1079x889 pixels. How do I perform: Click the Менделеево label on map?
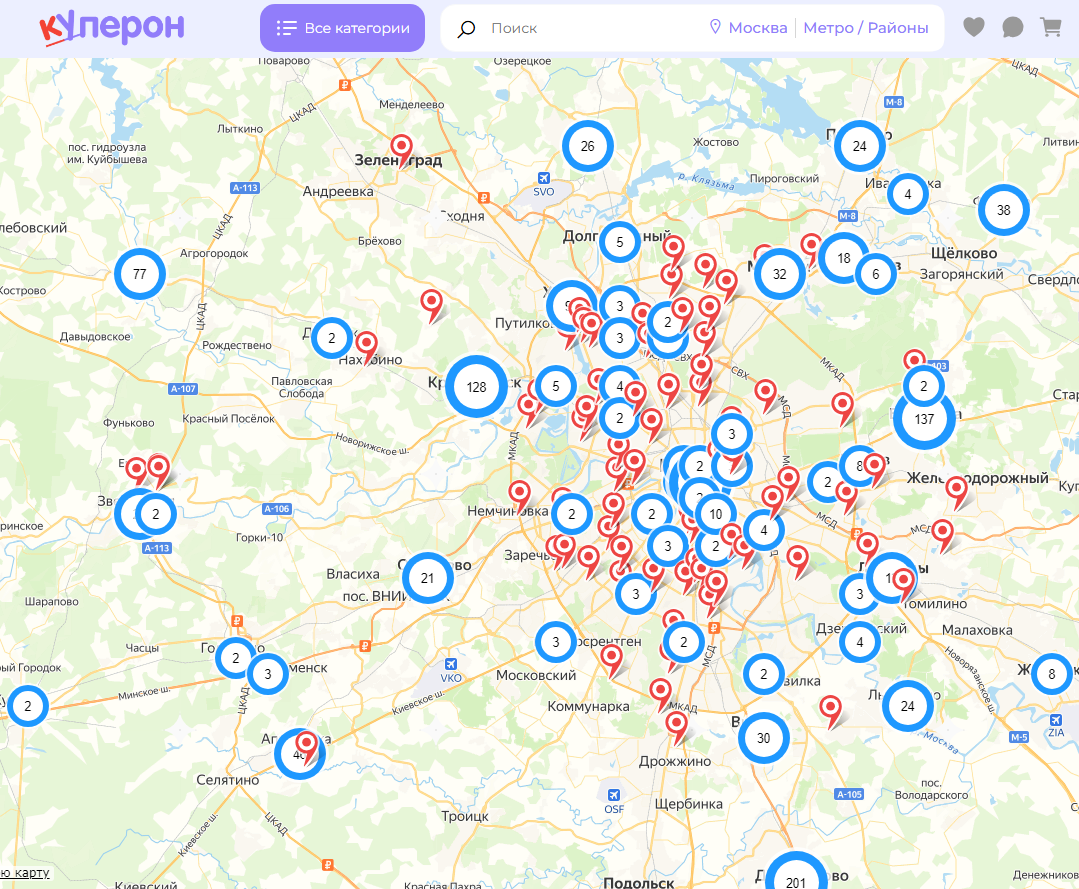(412, 105)
